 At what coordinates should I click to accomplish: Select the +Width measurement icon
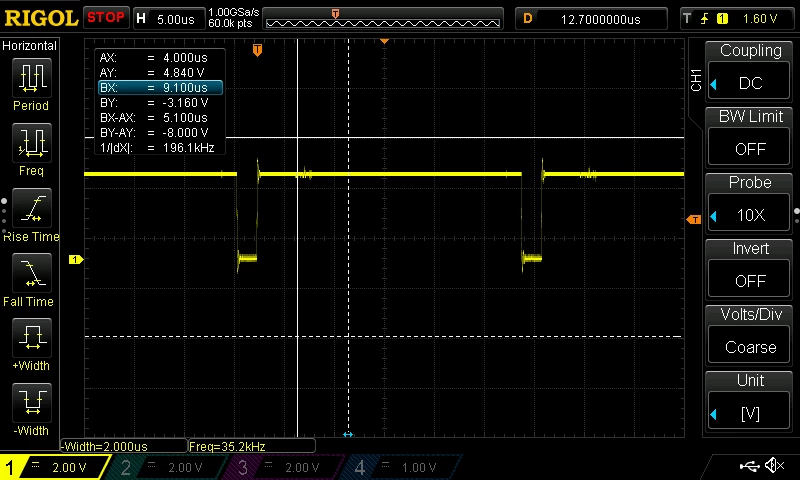click(x=32, y=338)
